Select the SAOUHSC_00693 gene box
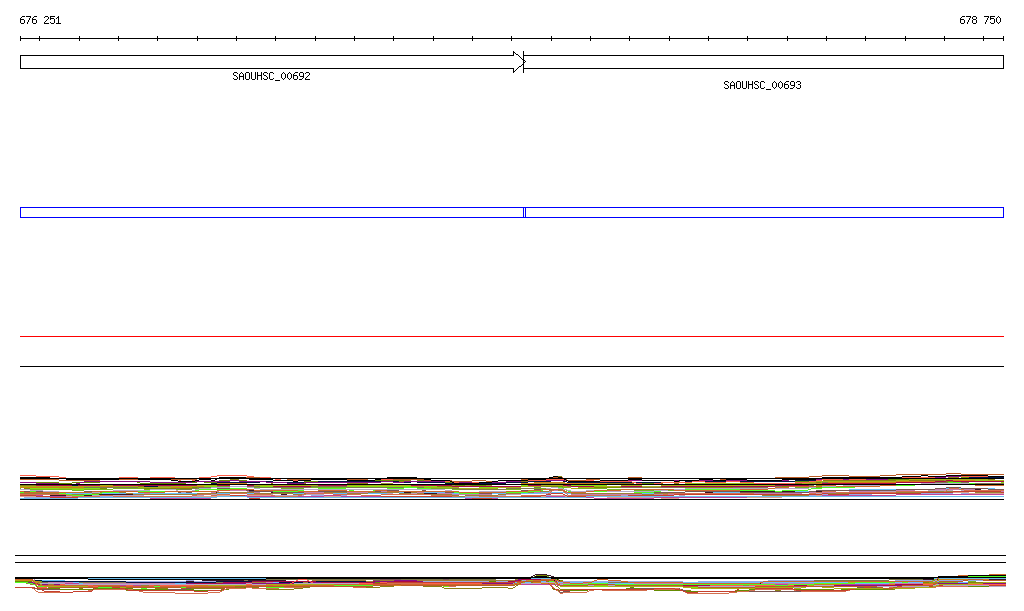The image size is (1024, 611). (763, 62)
